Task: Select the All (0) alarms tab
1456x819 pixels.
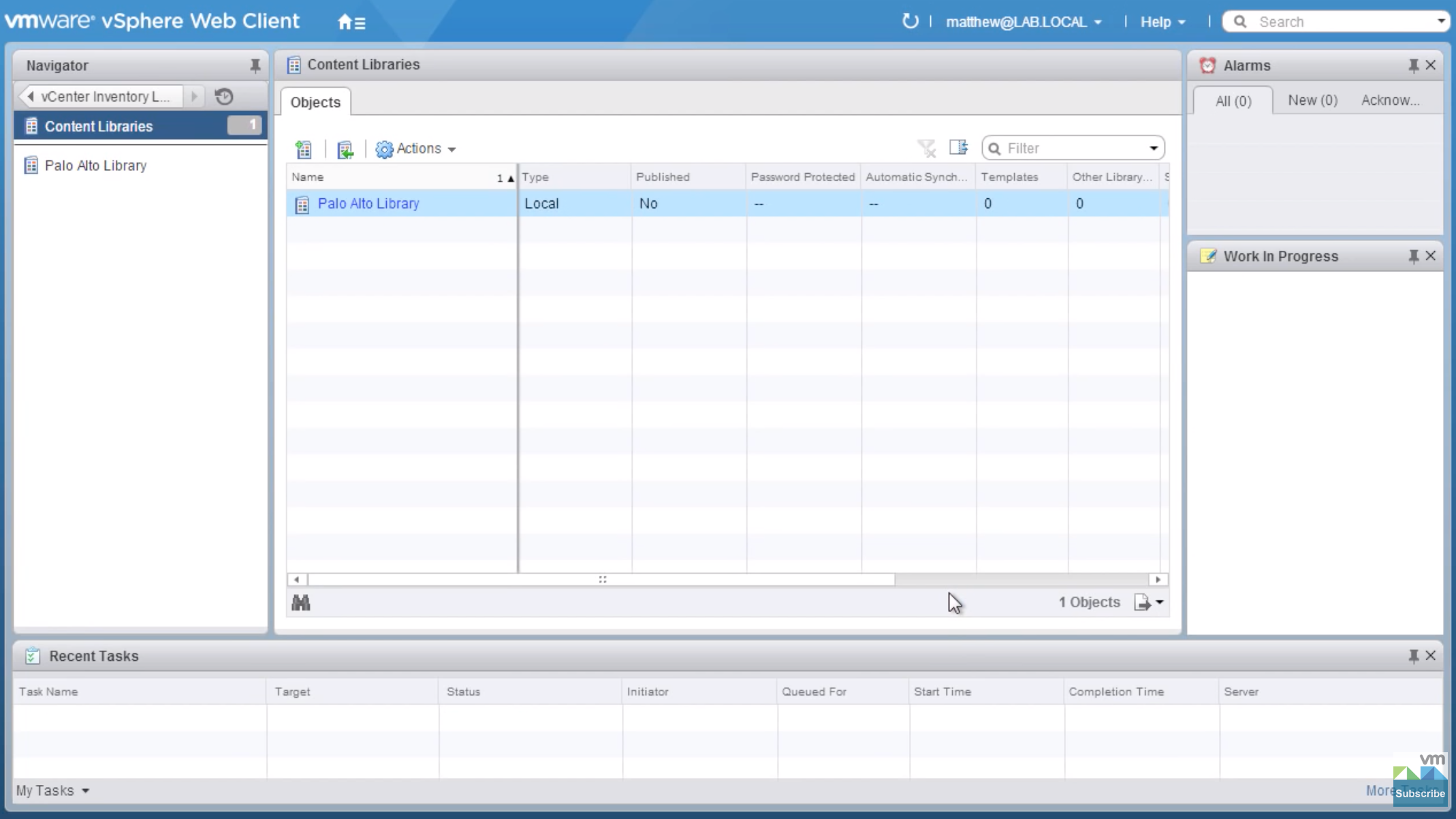Action: tap(1233, 101)
